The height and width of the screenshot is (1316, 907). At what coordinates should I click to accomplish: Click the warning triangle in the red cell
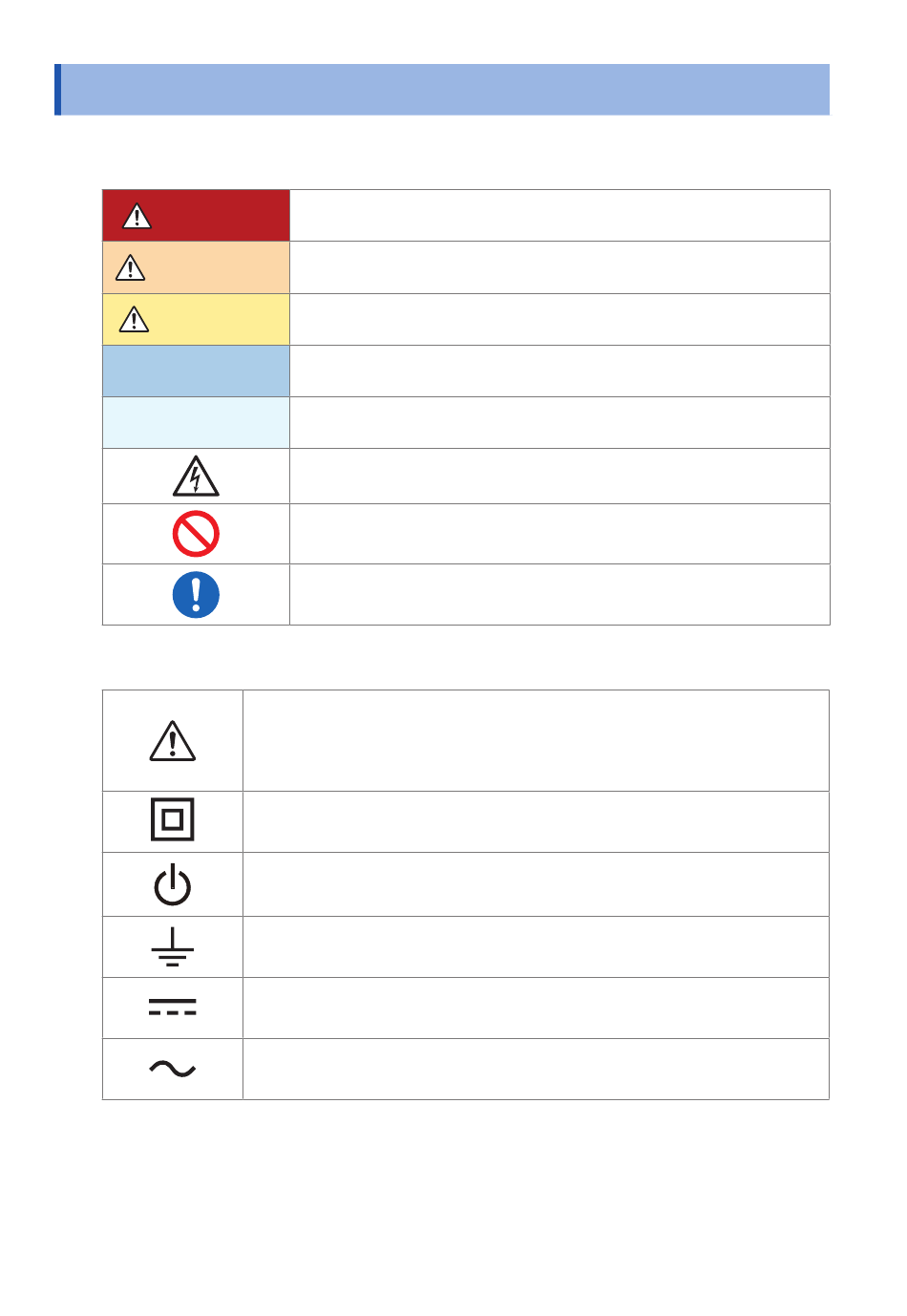(x=137, y=217)
